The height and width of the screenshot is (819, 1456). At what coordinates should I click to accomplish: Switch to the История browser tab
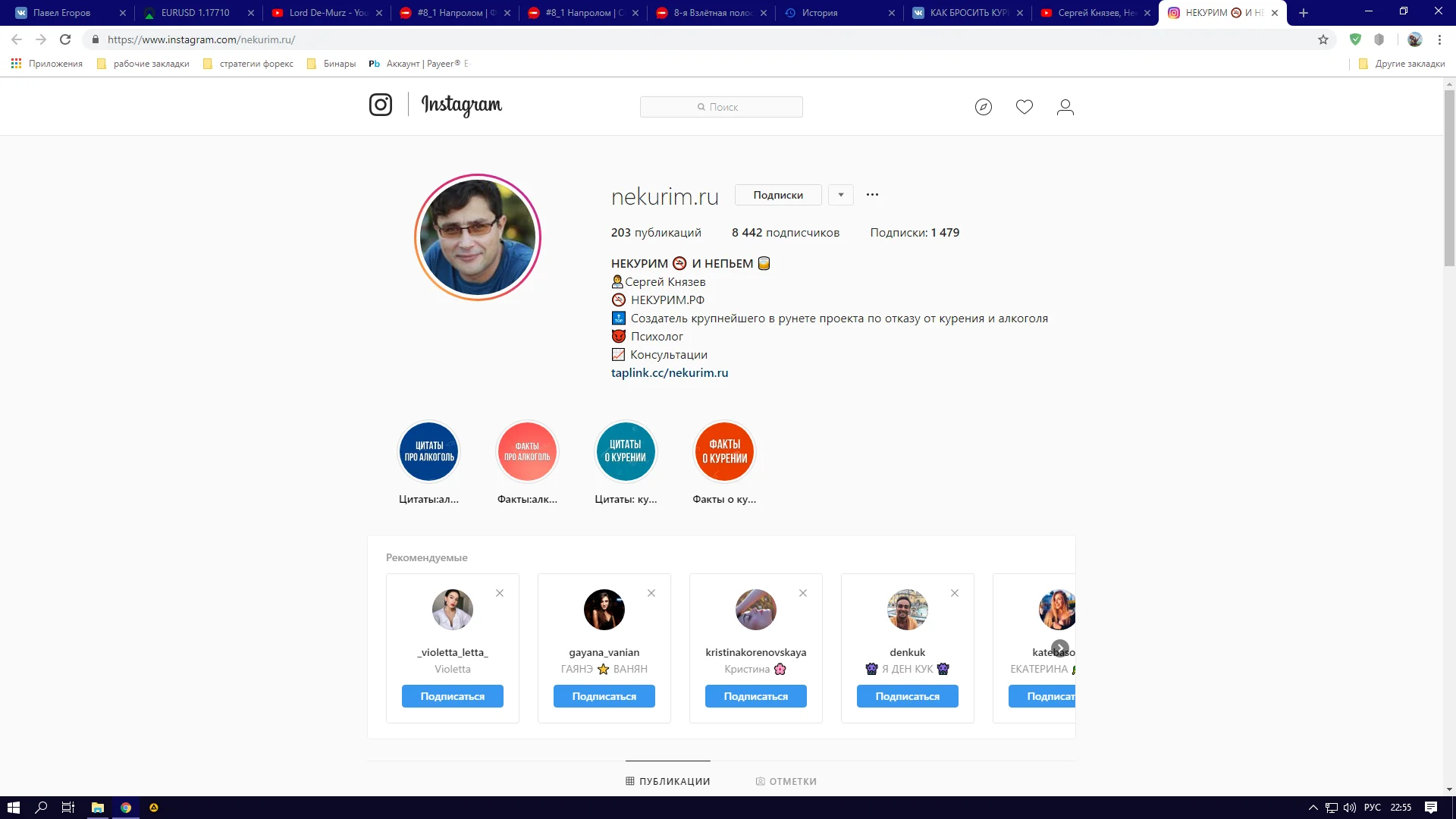point(819,13)
